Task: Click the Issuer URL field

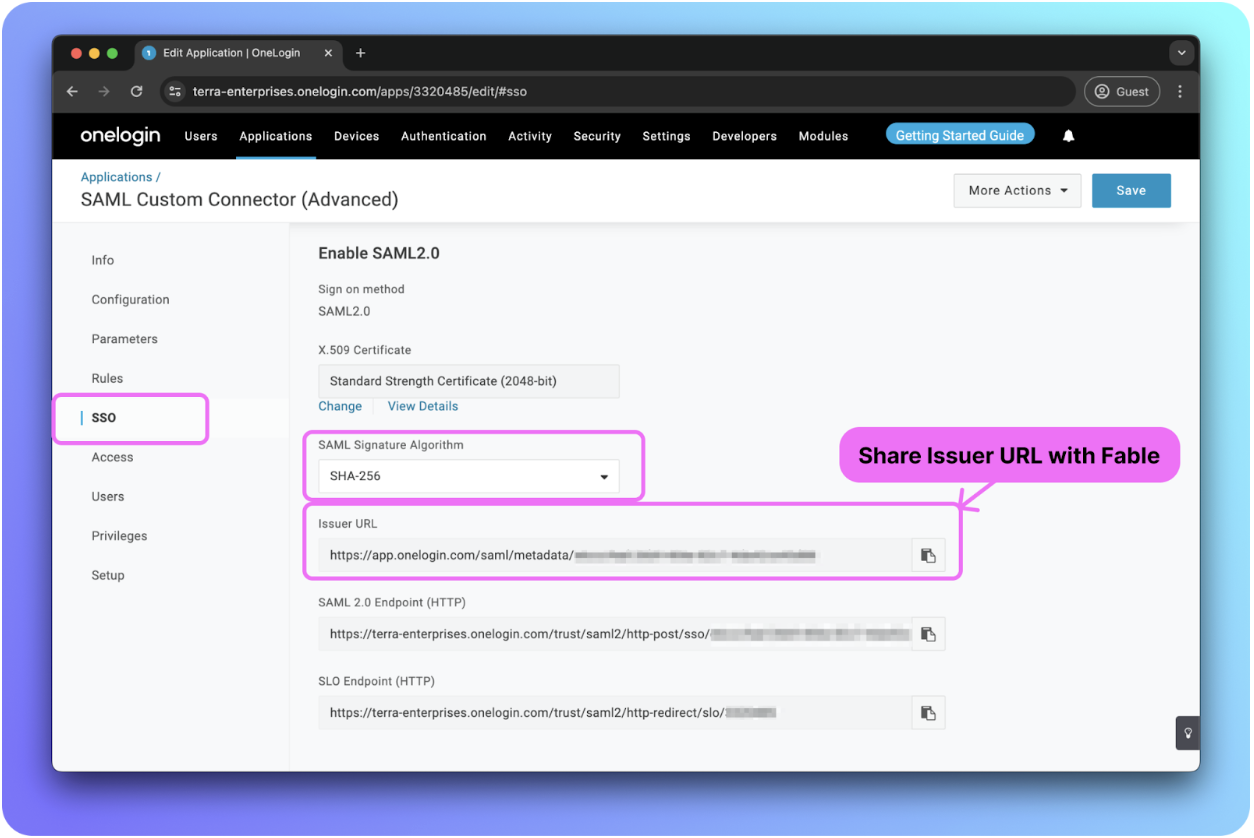Action: point(615,556)
